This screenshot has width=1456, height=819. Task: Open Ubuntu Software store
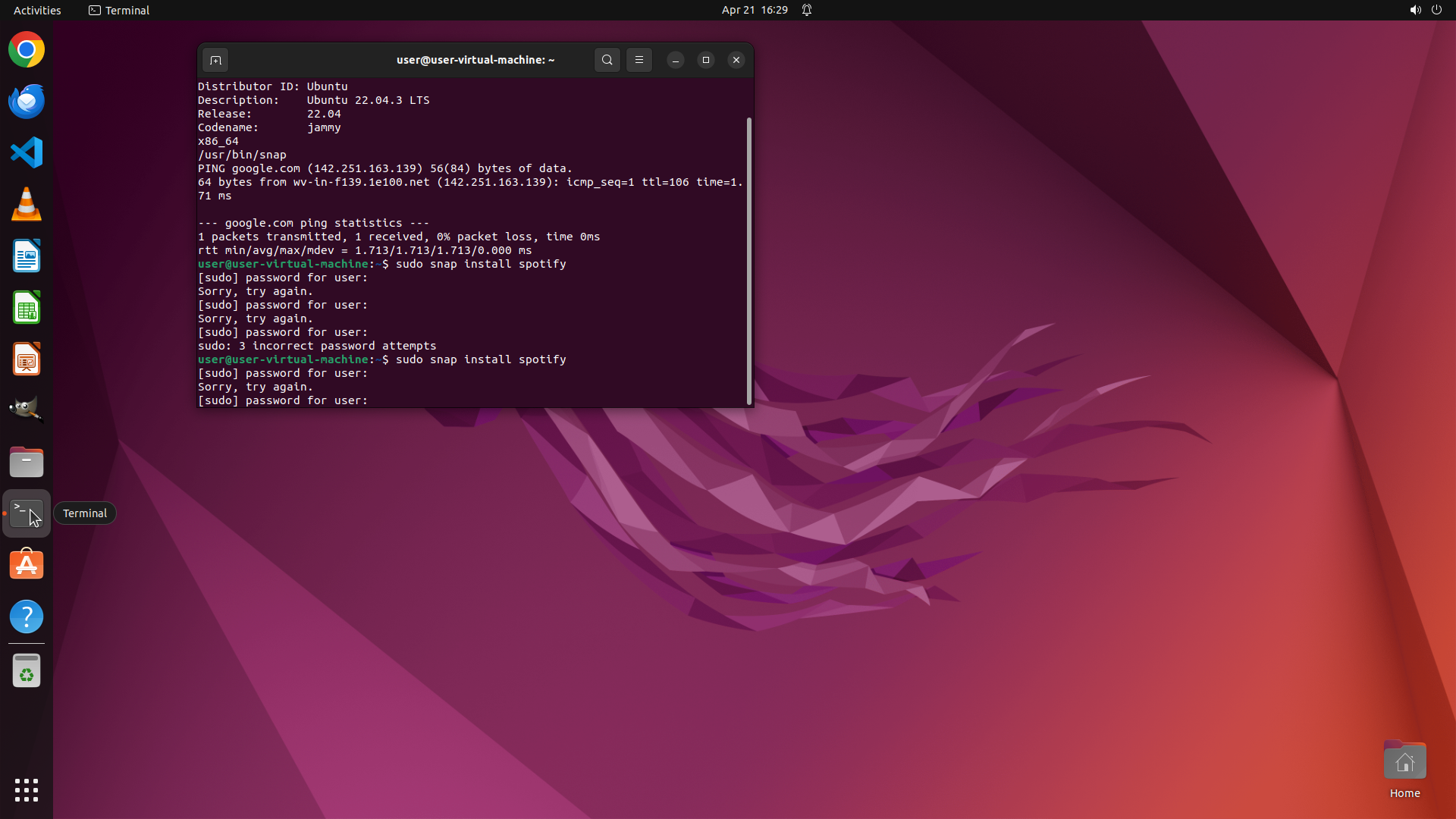click(x=27, y=565)
